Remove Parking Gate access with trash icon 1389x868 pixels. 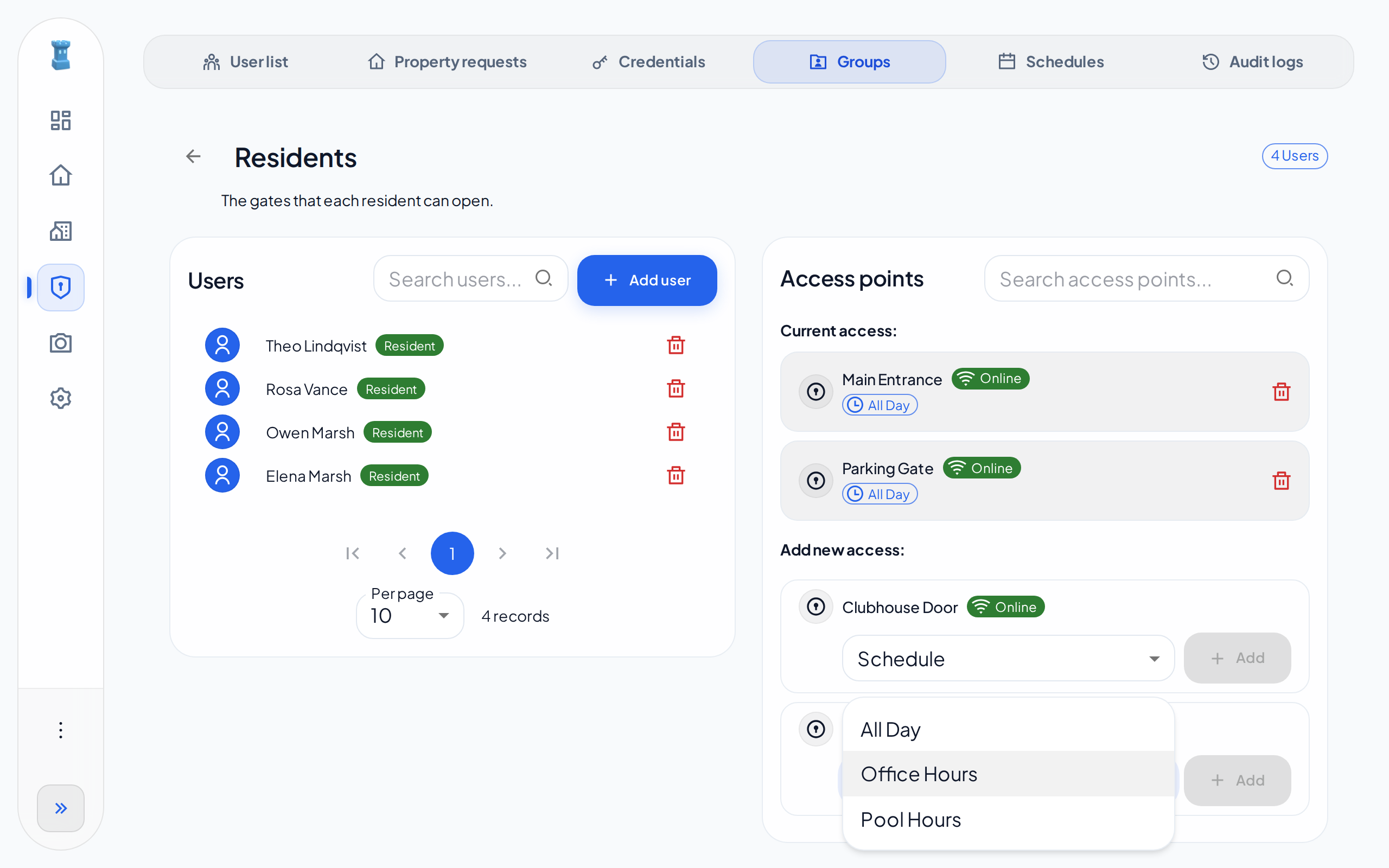pos(1281,481)
